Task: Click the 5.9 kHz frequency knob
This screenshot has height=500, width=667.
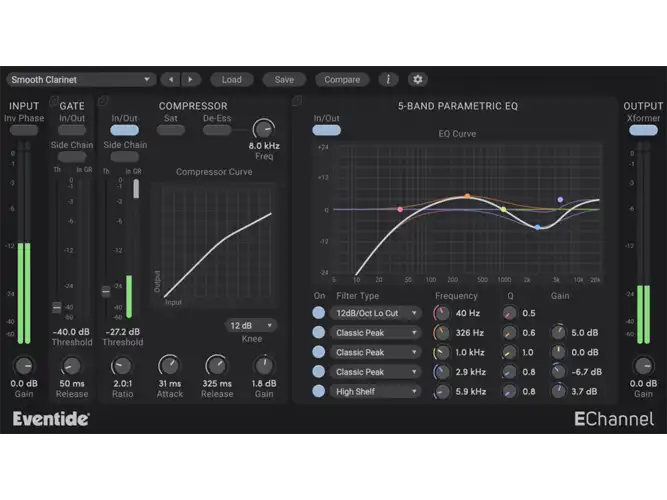Action: pos(442,391)
